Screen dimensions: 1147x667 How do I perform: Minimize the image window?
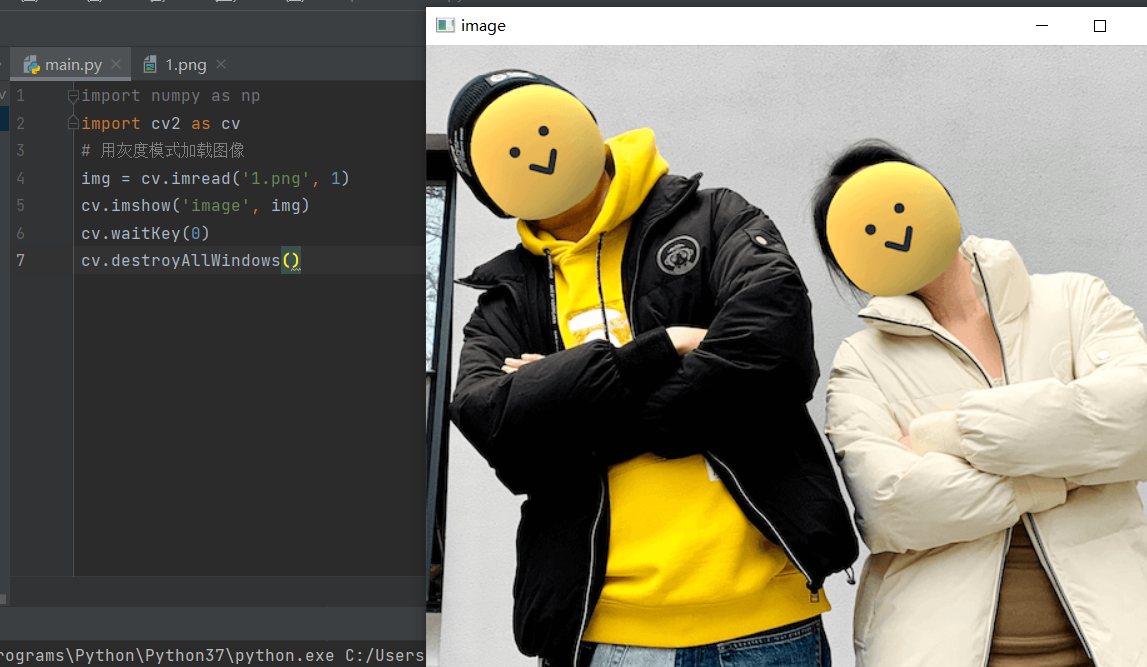coord(1042,26)
